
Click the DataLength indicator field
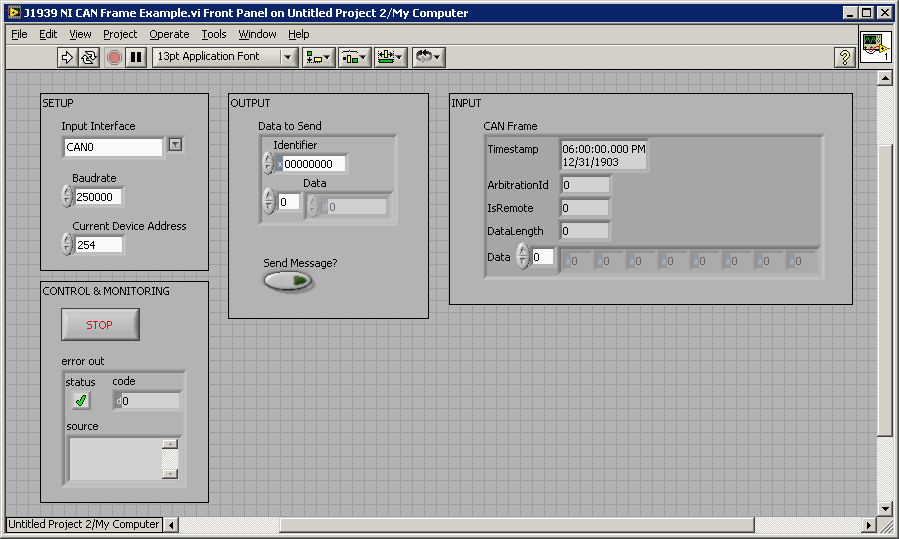click(585, 231)
